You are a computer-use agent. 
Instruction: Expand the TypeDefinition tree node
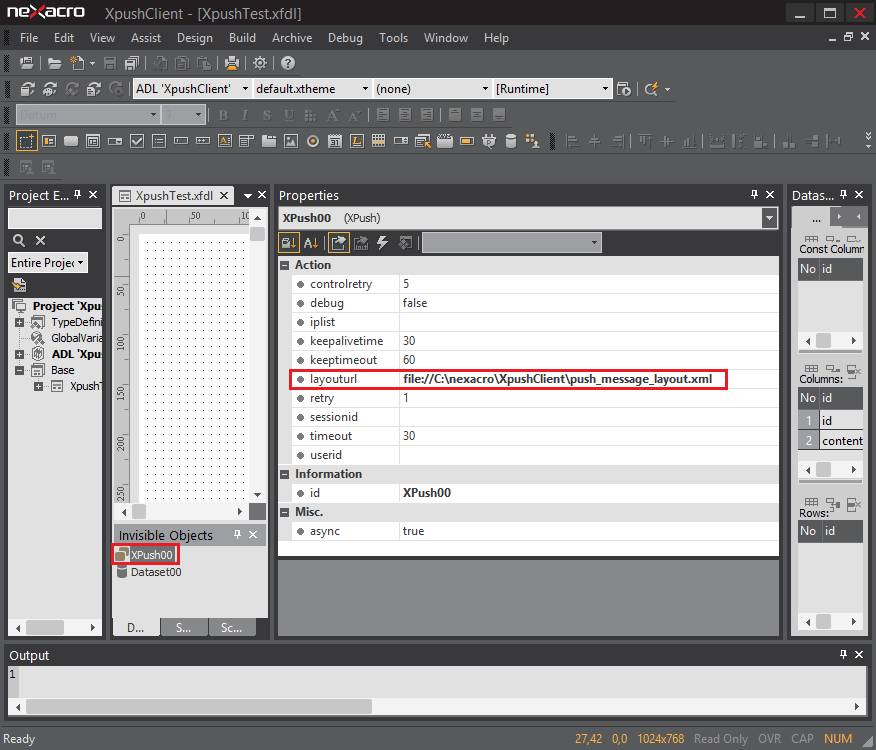[20, 322]
